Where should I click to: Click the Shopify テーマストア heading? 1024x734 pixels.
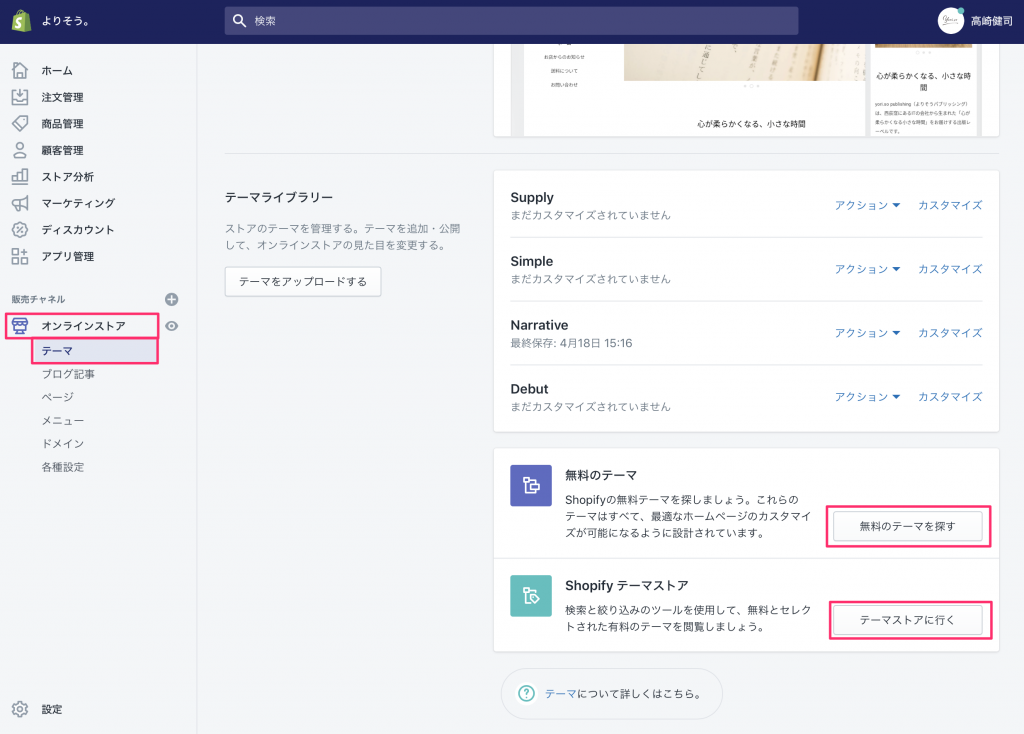(627, 585)
